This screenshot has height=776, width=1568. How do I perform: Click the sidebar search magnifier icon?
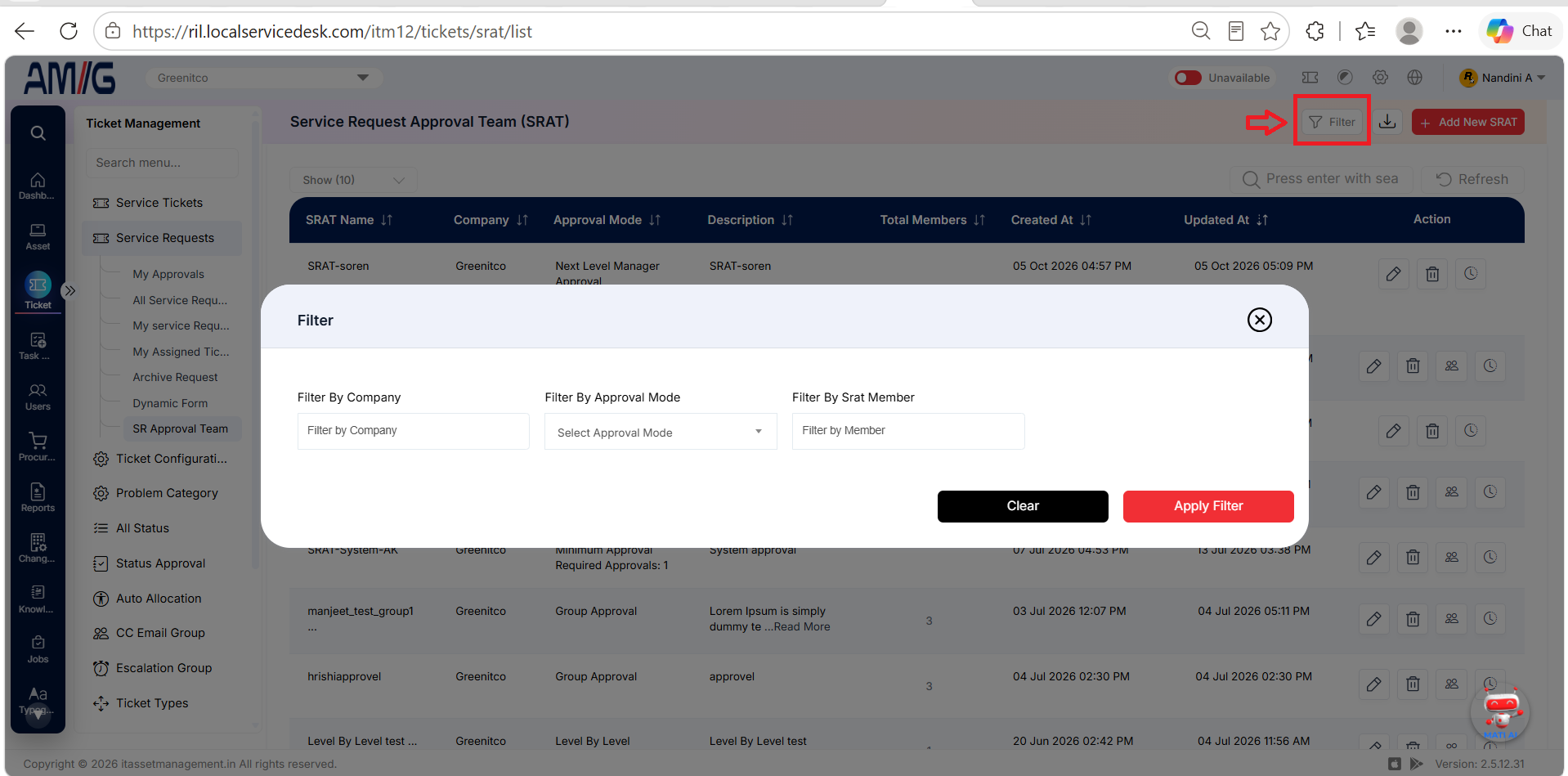[38, 133]
